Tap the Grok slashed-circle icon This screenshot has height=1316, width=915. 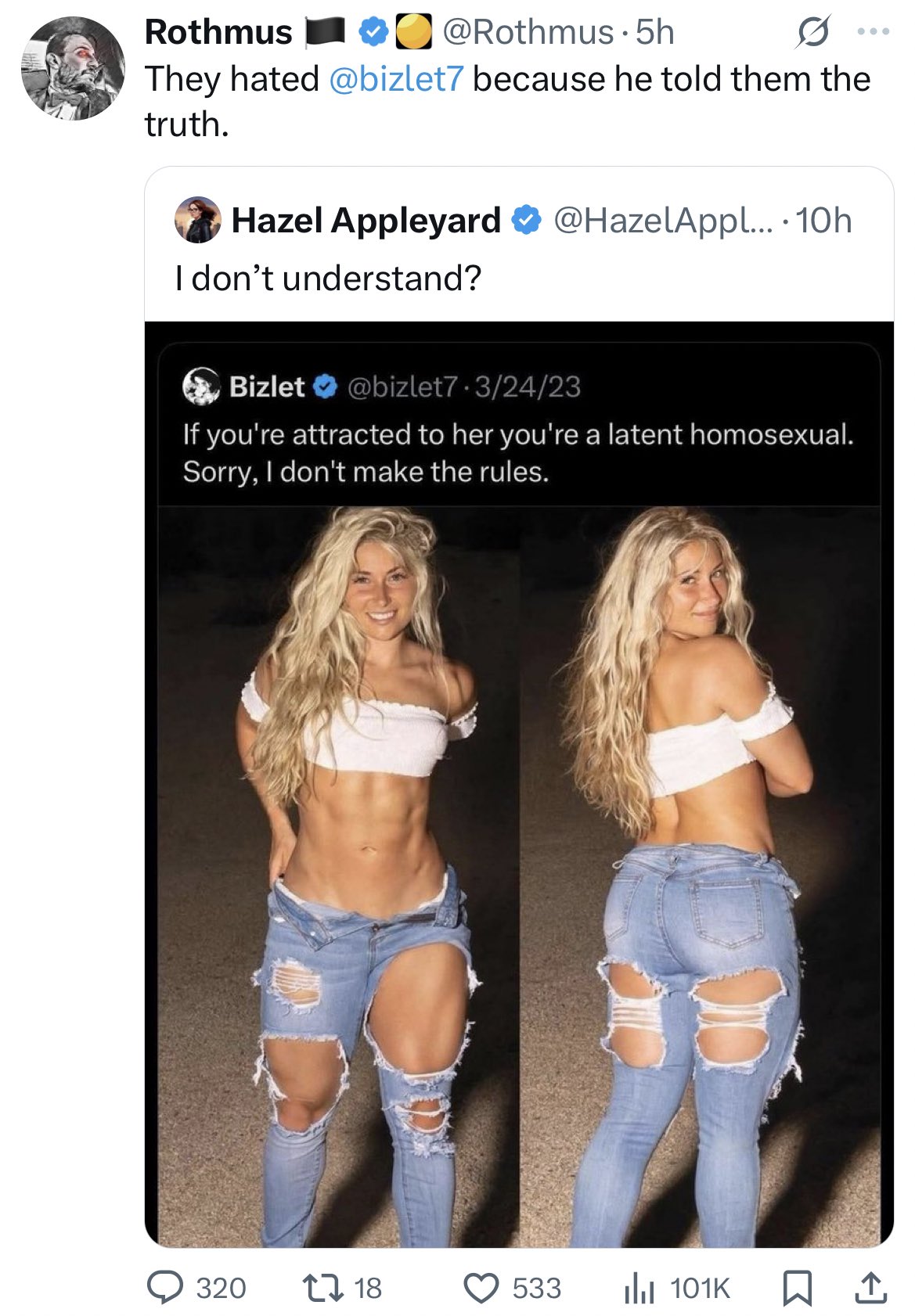[812, 33]
